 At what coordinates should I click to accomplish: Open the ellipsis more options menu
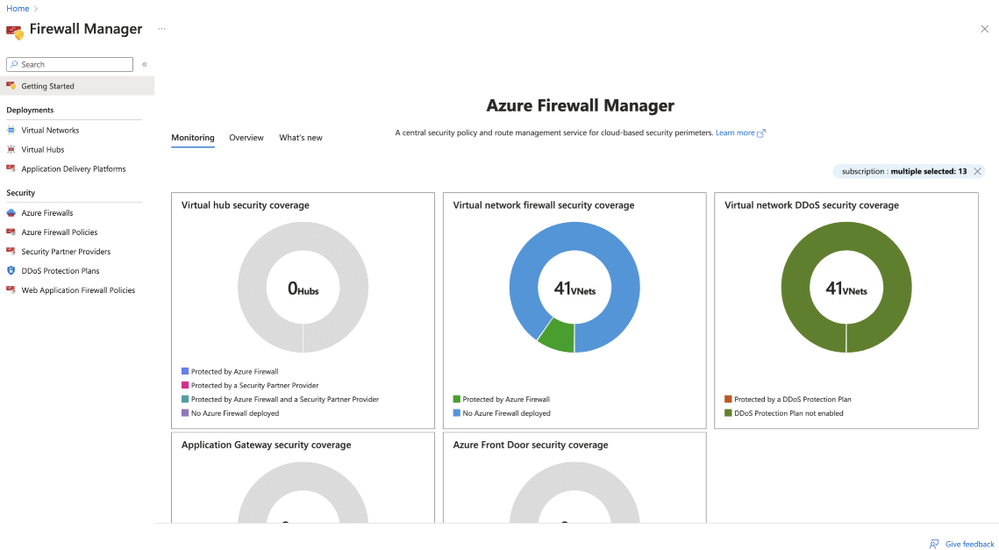[162, 29]
